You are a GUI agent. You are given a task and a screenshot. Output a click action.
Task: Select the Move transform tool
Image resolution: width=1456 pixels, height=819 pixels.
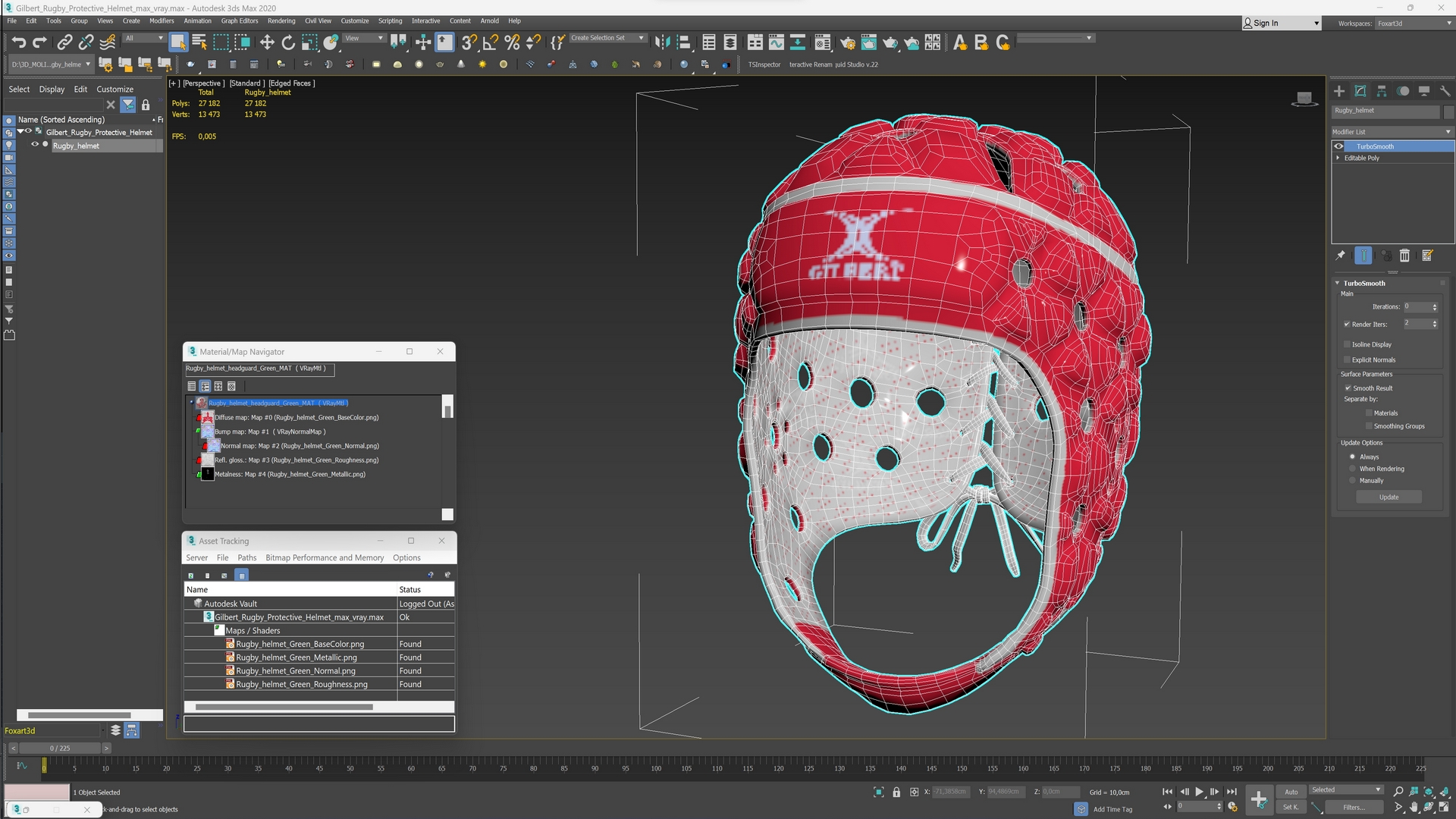267,42
